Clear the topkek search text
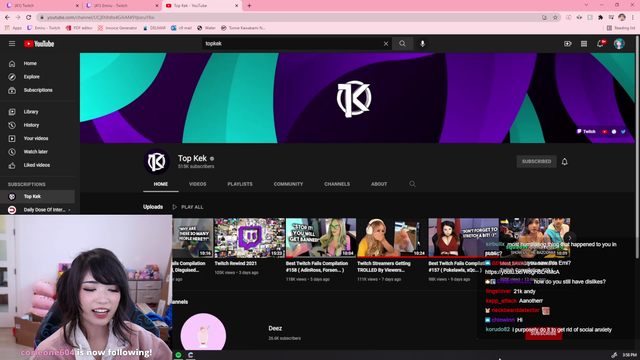 (x=386, y=44)
